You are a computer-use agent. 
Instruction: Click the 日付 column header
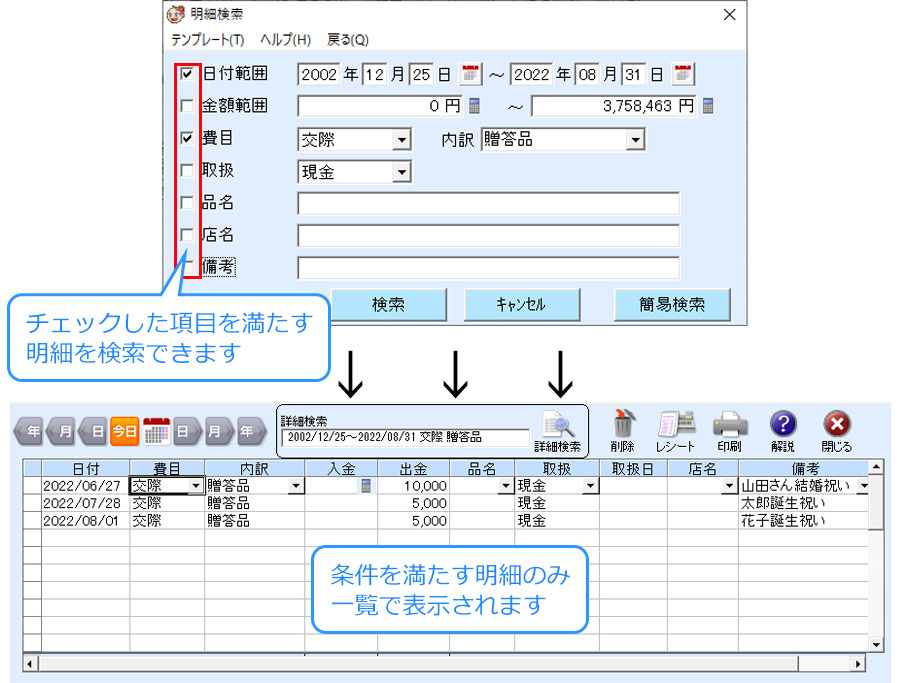[x=86, y=468]
